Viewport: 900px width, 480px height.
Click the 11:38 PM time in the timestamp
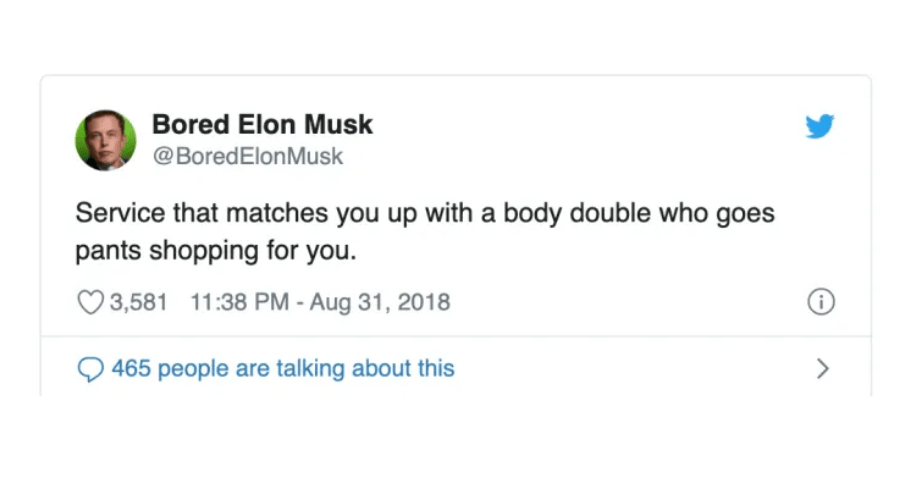pyautogui.click(x=239, y=302)
